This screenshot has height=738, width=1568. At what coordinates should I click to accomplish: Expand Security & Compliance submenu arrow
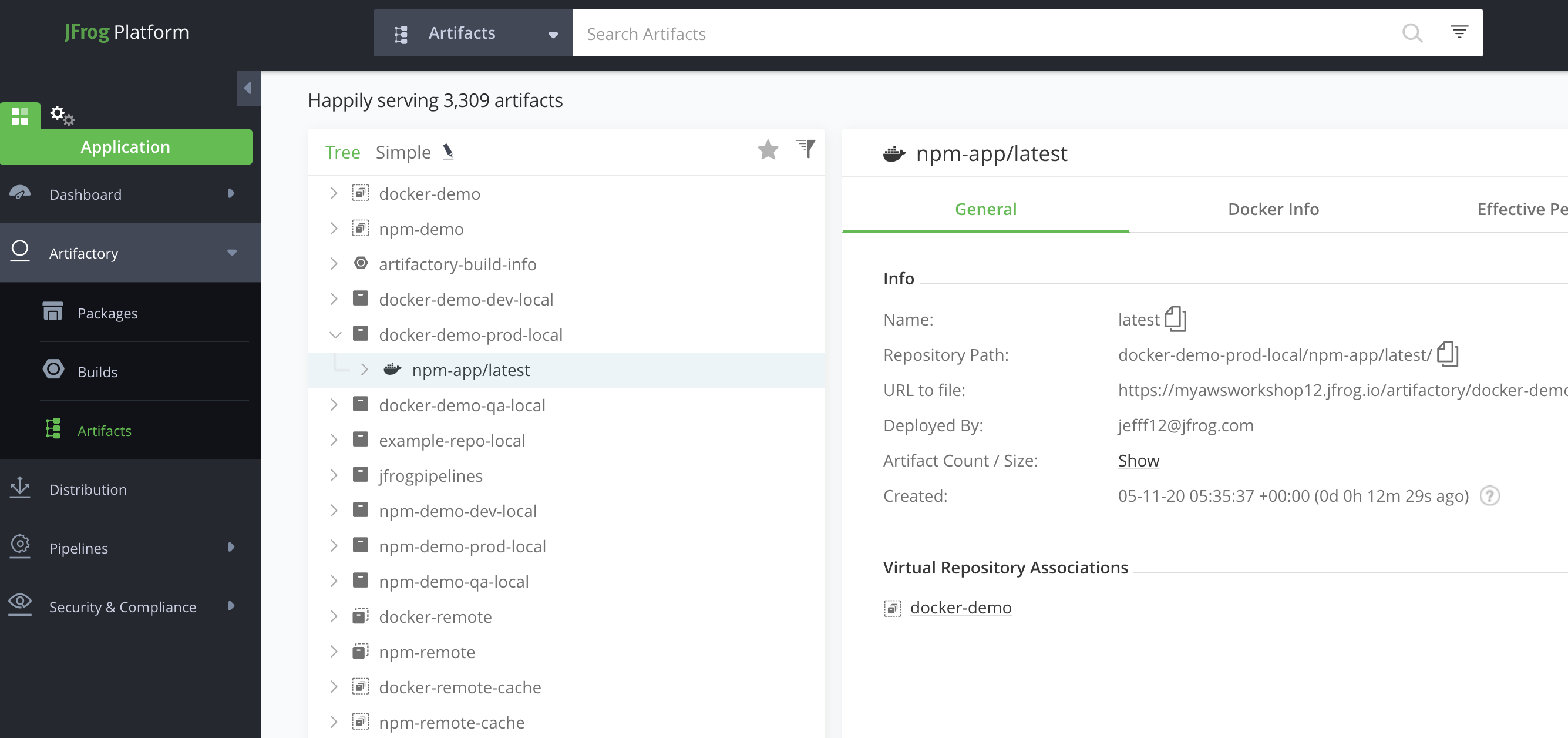click(231, 606)
